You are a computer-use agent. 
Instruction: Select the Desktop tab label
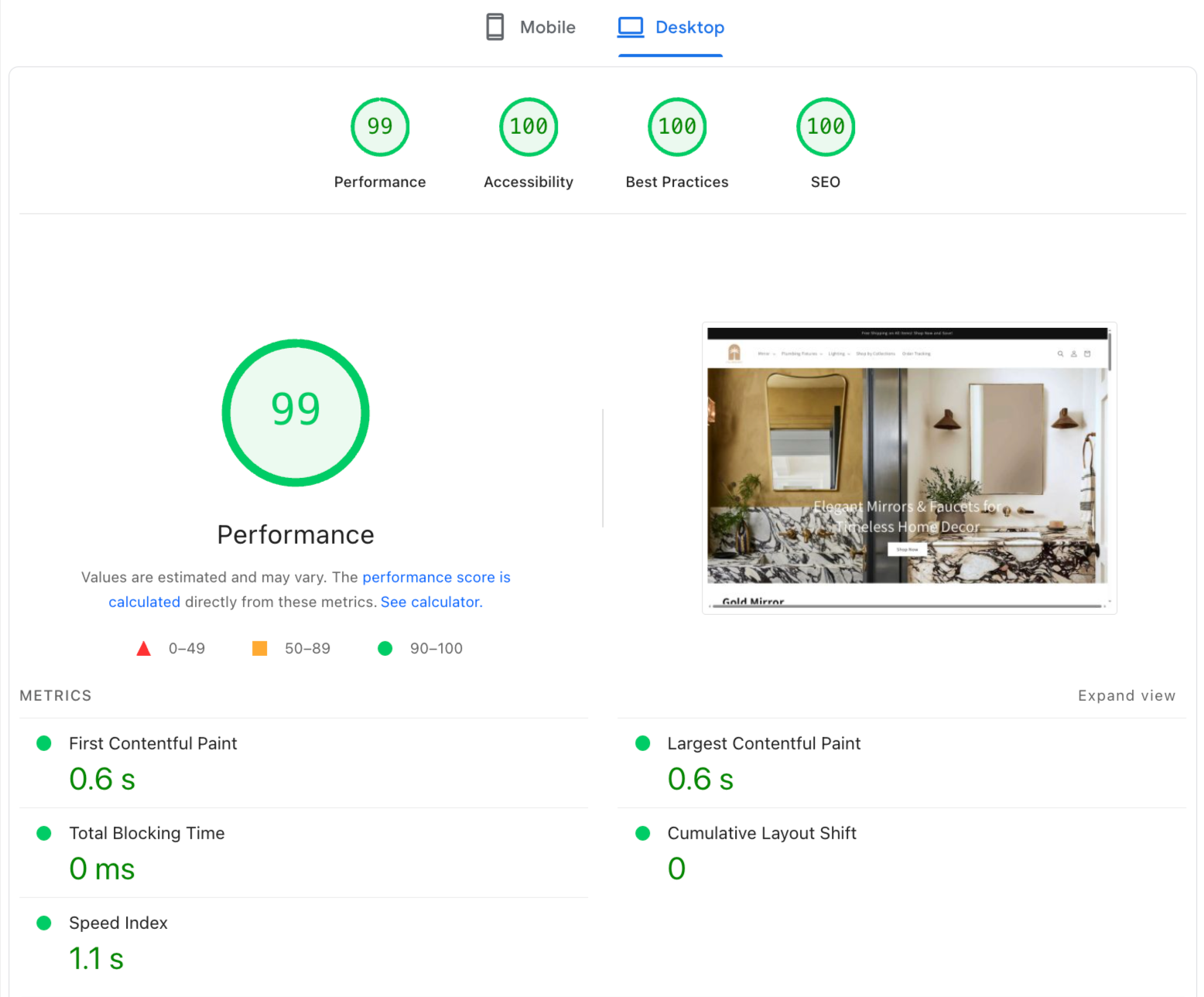point(689,27)
